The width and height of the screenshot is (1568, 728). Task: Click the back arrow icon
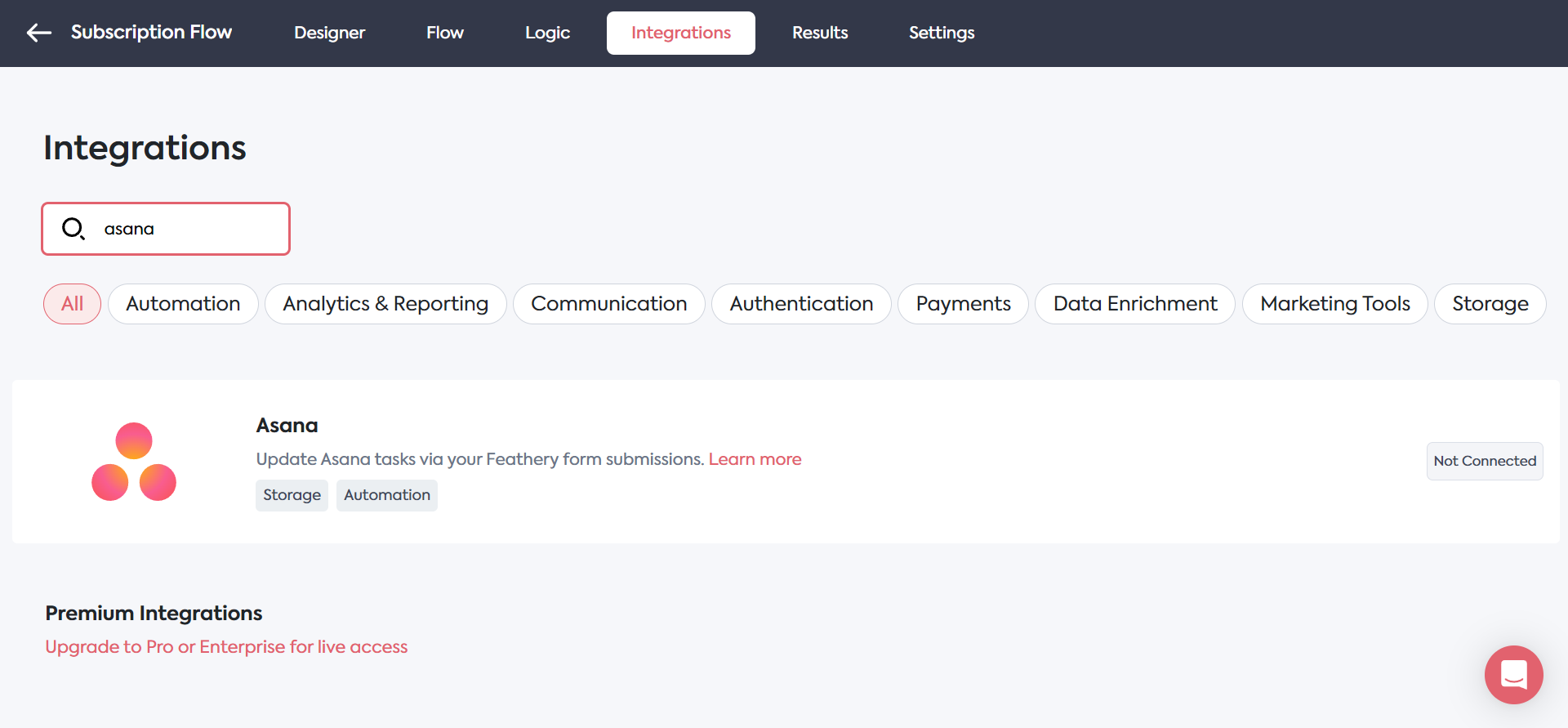(x=38, y=33)
